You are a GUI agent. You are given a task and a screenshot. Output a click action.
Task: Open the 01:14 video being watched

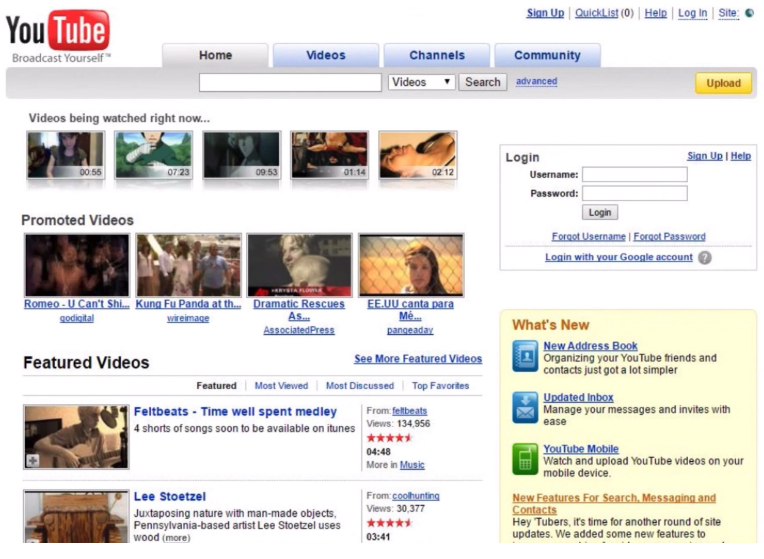(x=329, y=155)
